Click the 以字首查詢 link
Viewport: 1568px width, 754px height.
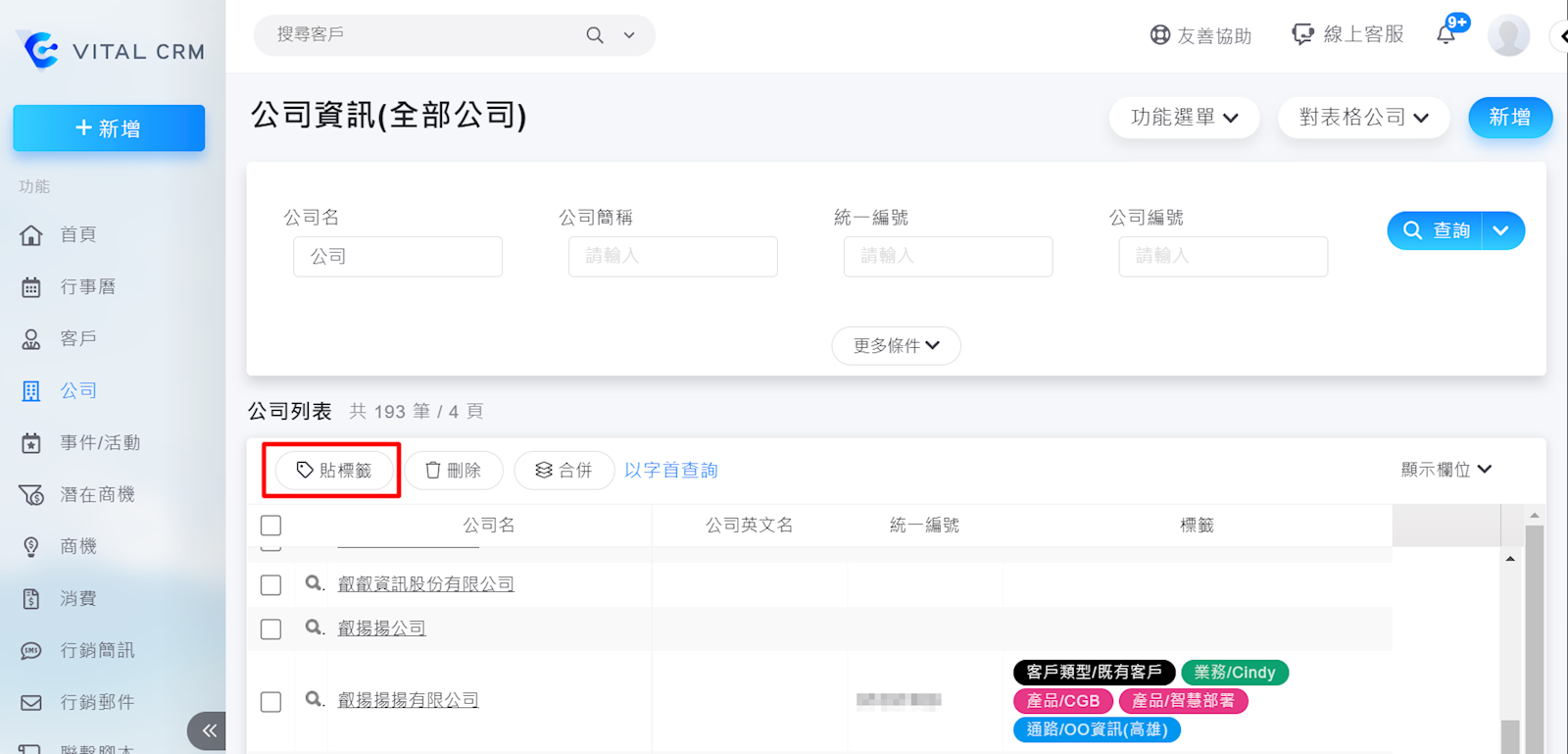(x=671, y=471)
